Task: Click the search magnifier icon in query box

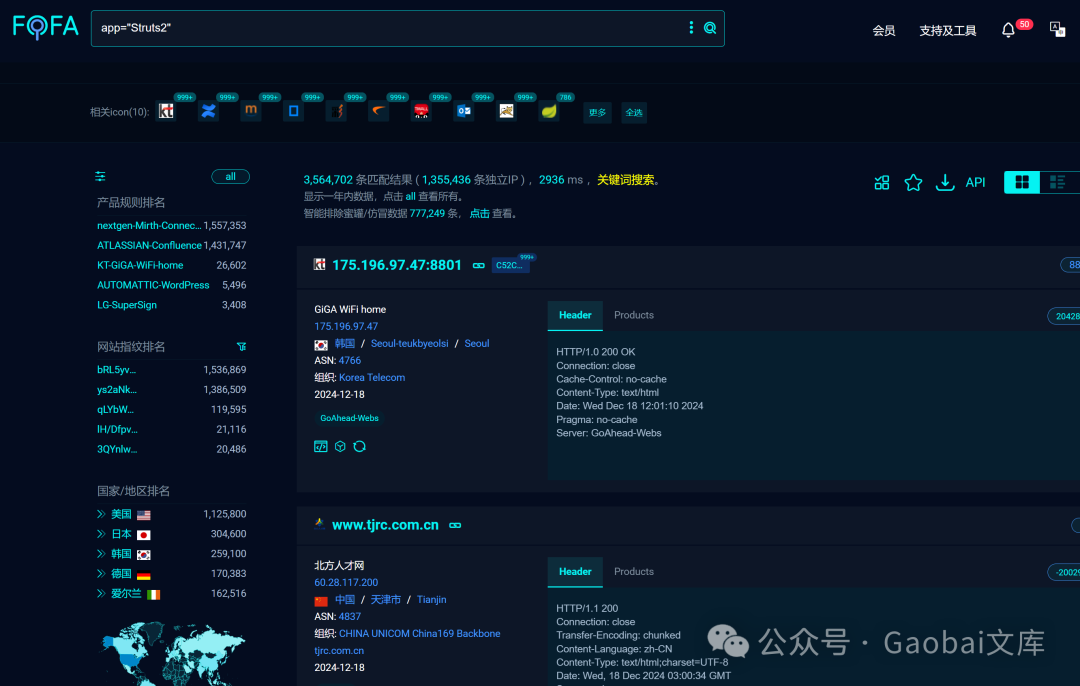Action: (709, 28)
